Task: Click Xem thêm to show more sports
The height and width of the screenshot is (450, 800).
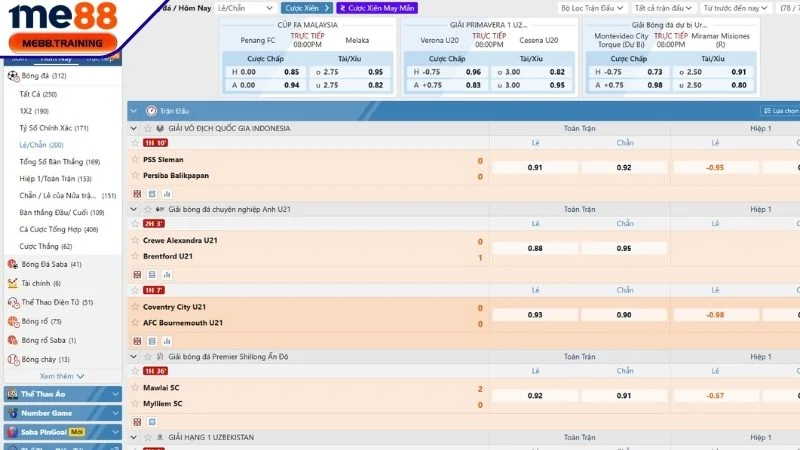Action: pos(60,377)
